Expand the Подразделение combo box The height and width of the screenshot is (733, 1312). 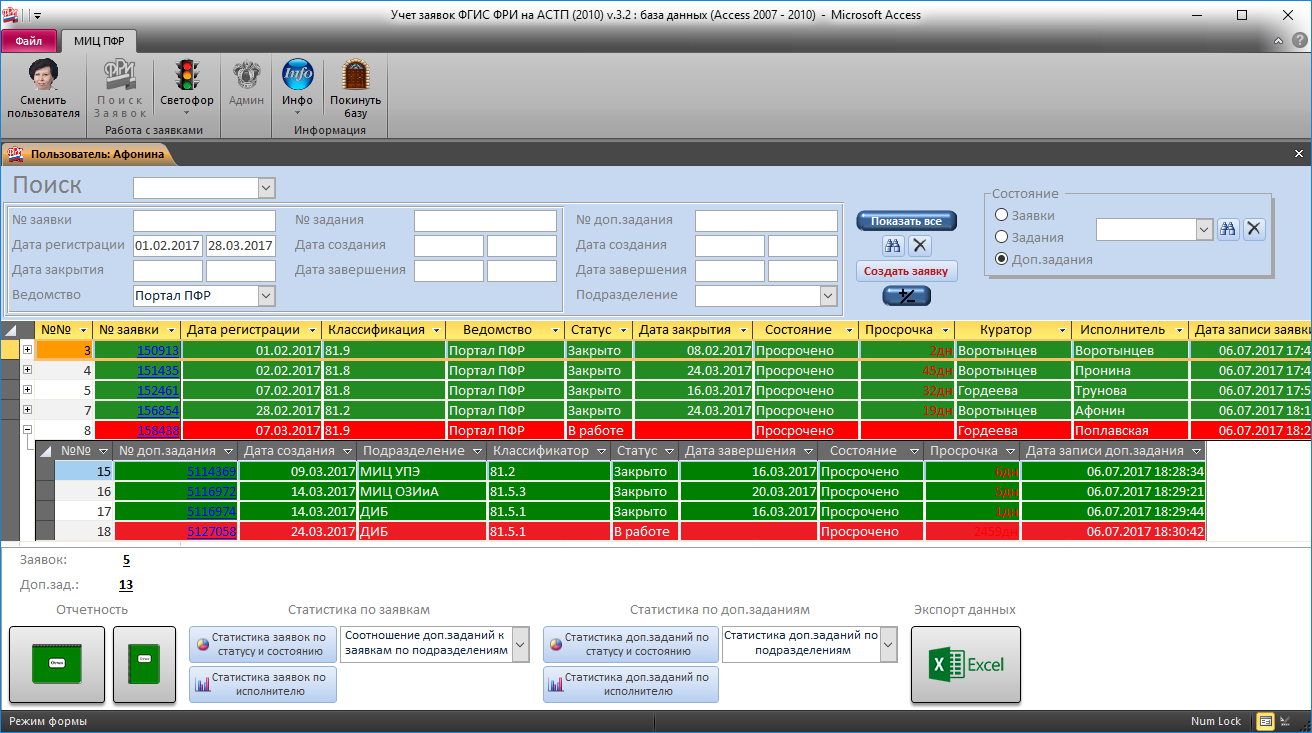(x=827, y=295)
